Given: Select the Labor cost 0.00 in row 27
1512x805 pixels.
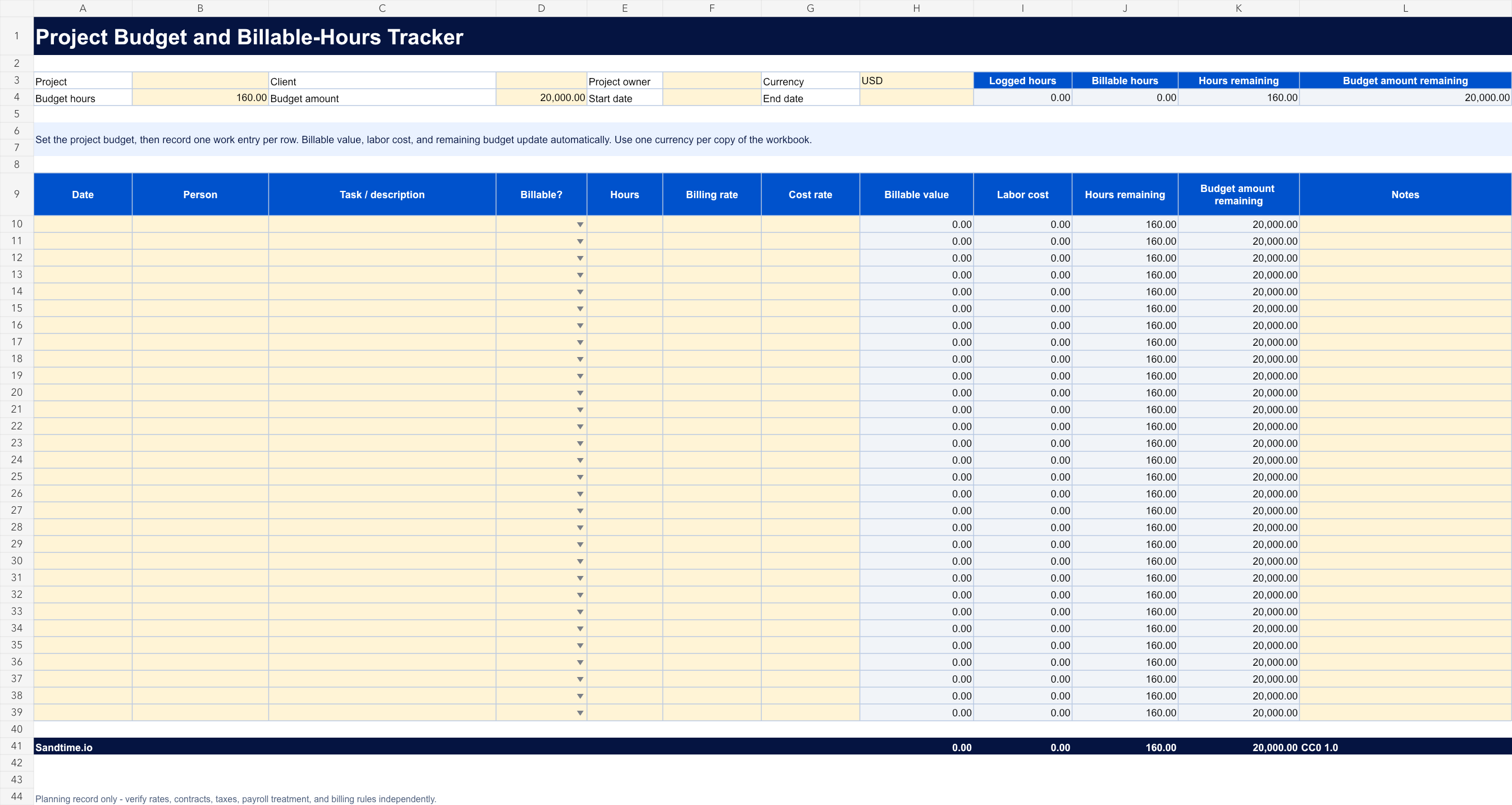Looking at the screenshot, I should (1022, 510).
